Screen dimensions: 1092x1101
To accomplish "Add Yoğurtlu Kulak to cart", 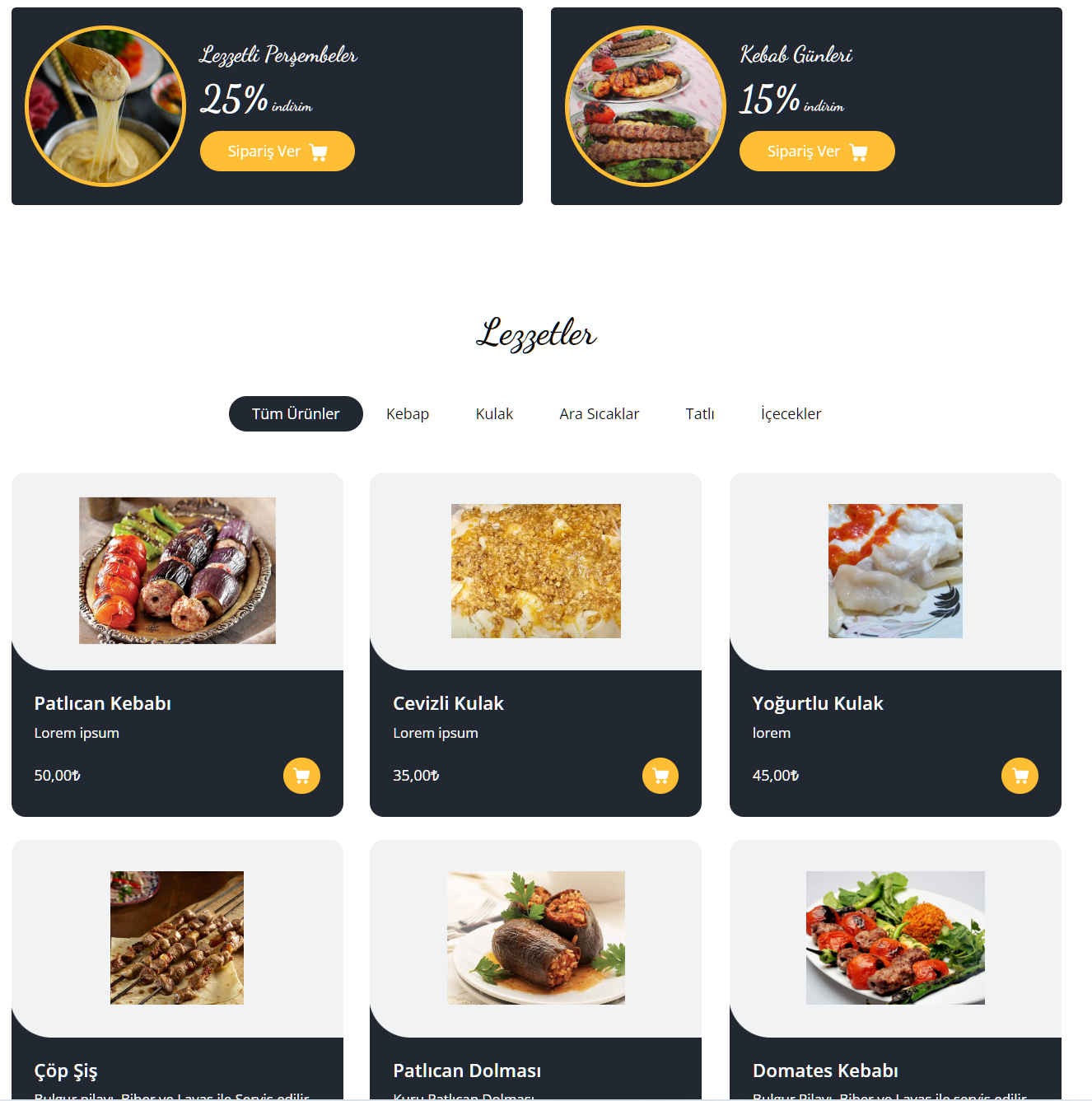I will click(x=1020, y=776).
